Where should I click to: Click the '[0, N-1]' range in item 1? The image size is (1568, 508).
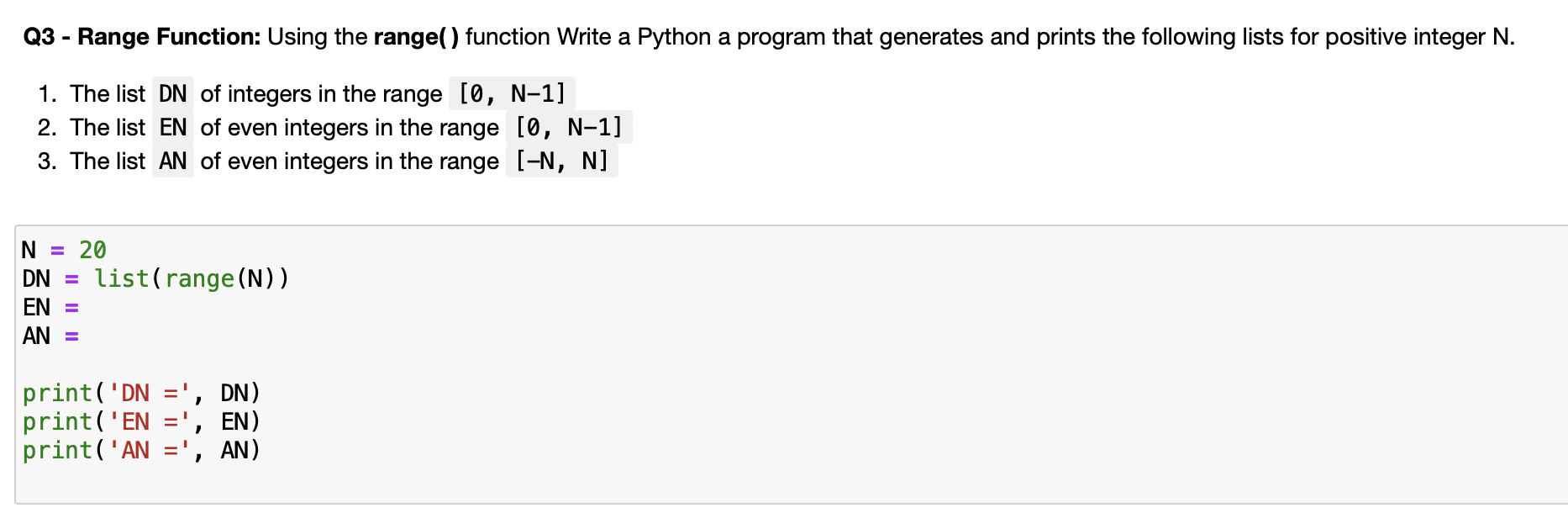click(x=512, y=93)
